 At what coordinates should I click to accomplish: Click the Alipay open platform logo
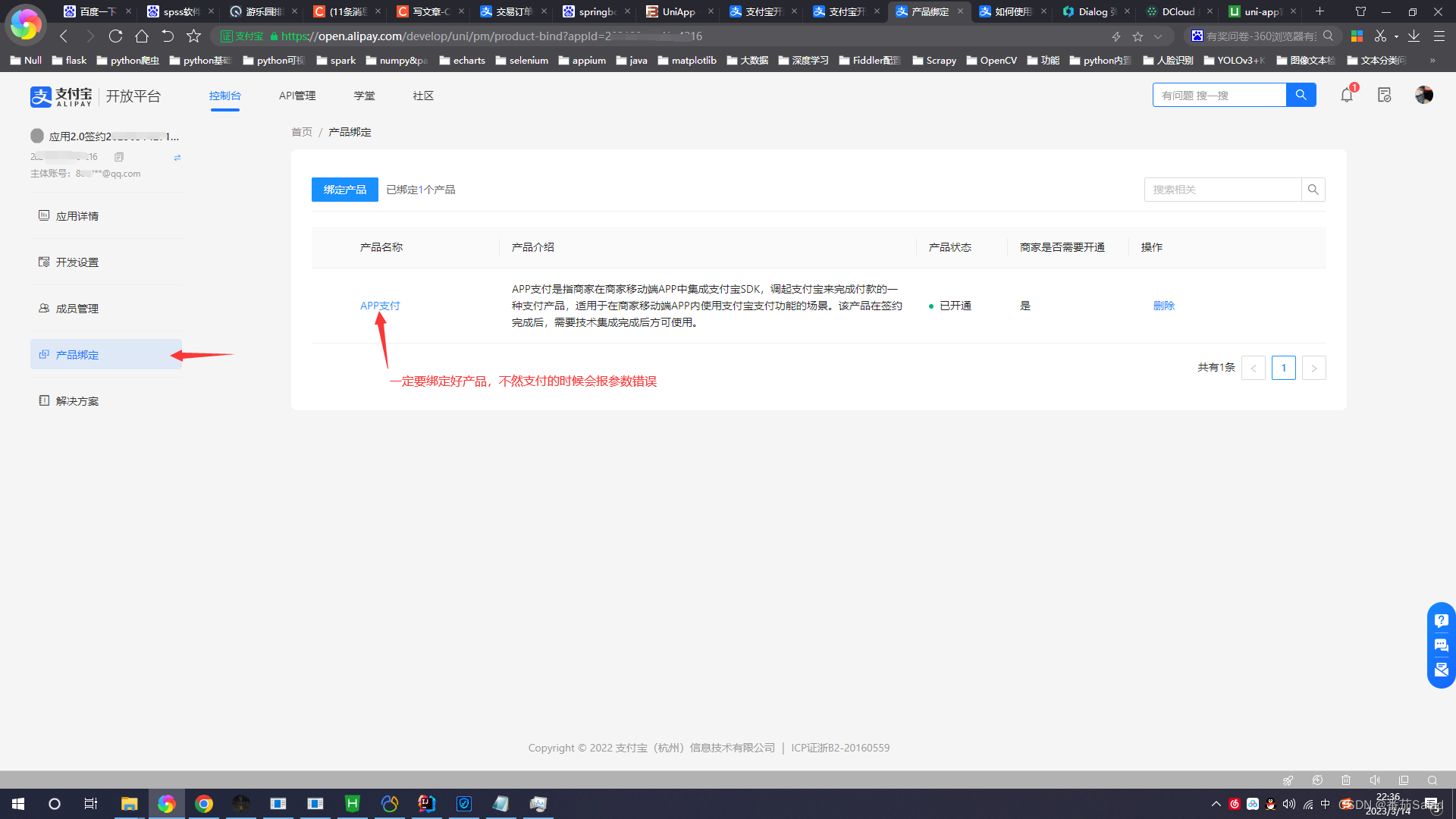[96, 96]
